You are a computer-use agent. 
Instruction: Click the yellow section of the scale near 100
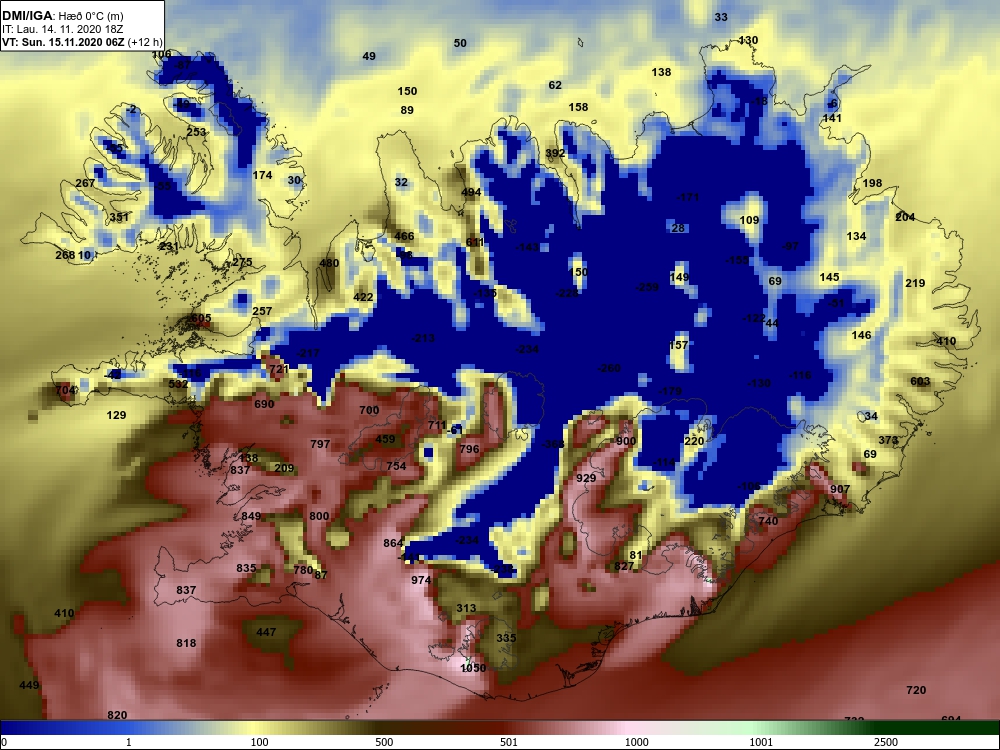click(x=255, y=728)
